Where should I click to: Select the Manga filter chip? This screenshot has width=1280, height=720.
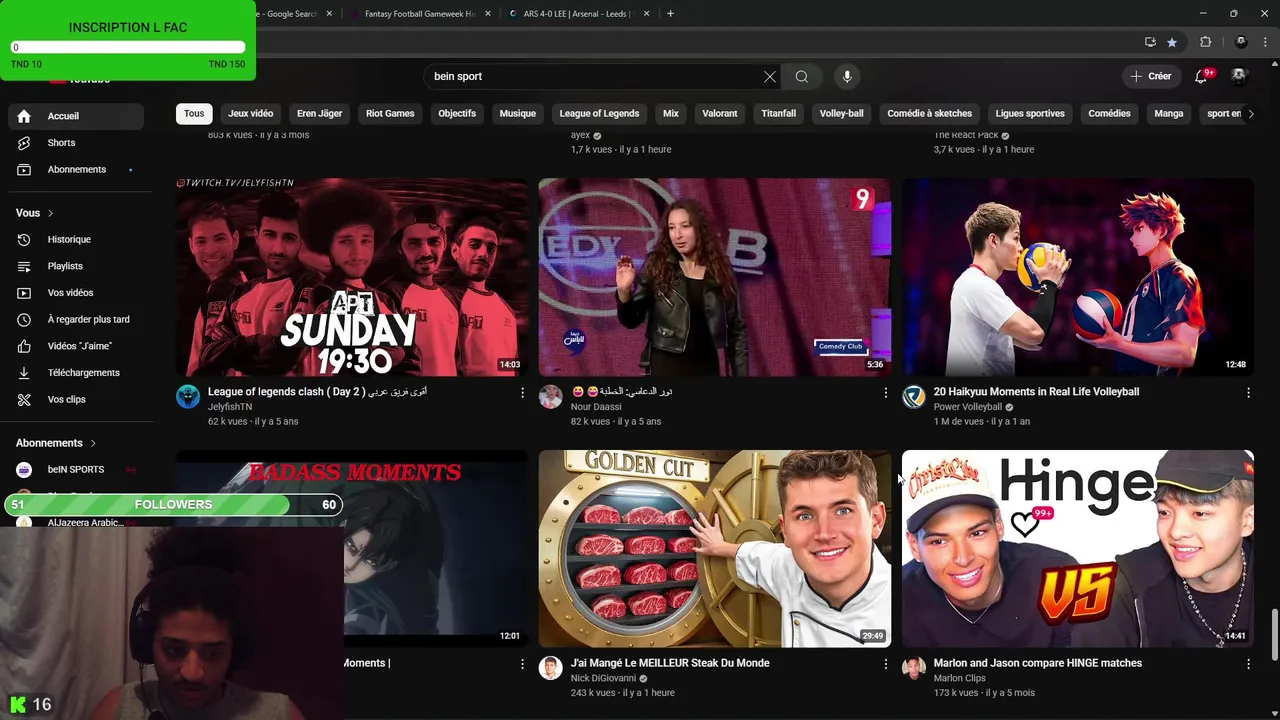point(1169,114)
